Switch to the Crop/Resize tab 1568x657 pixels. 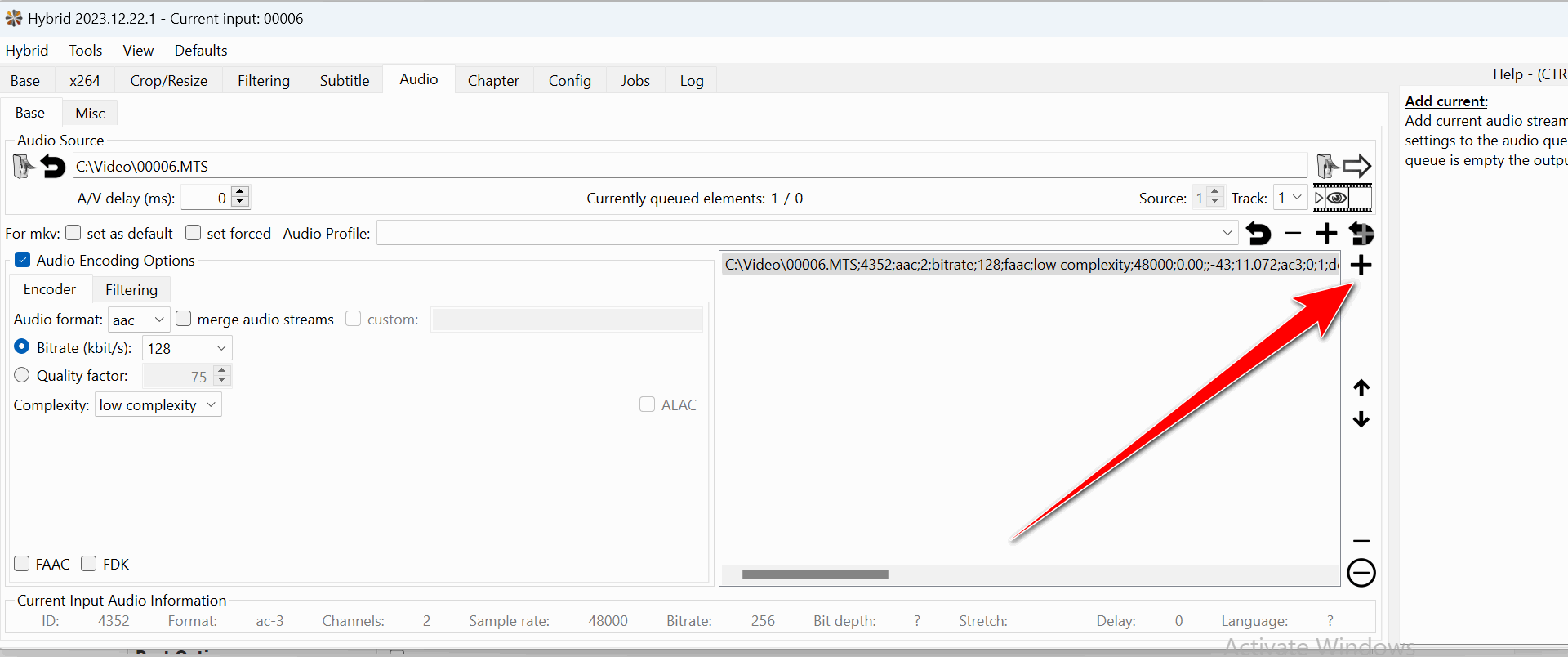tap(168, 81)
